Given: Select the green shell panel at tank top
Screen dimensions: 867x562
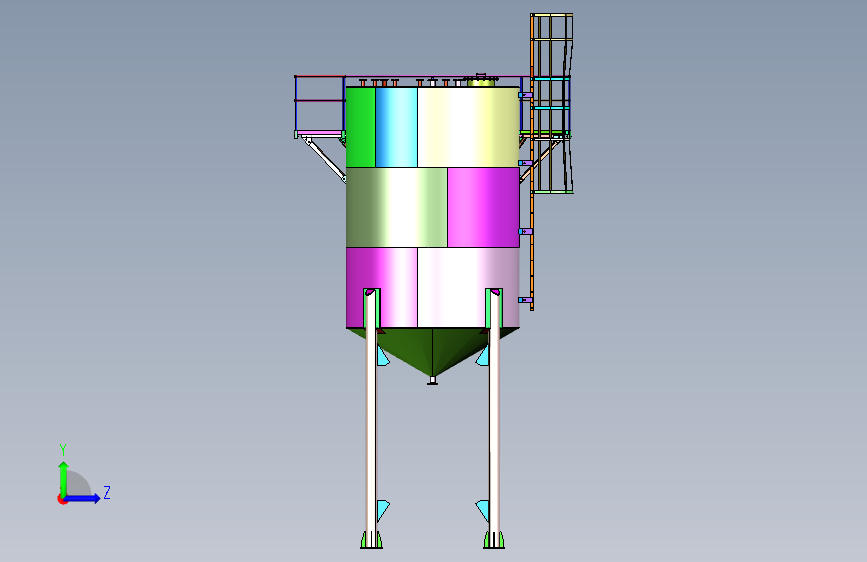Looking at the screenshot, I should click(361, 127).
